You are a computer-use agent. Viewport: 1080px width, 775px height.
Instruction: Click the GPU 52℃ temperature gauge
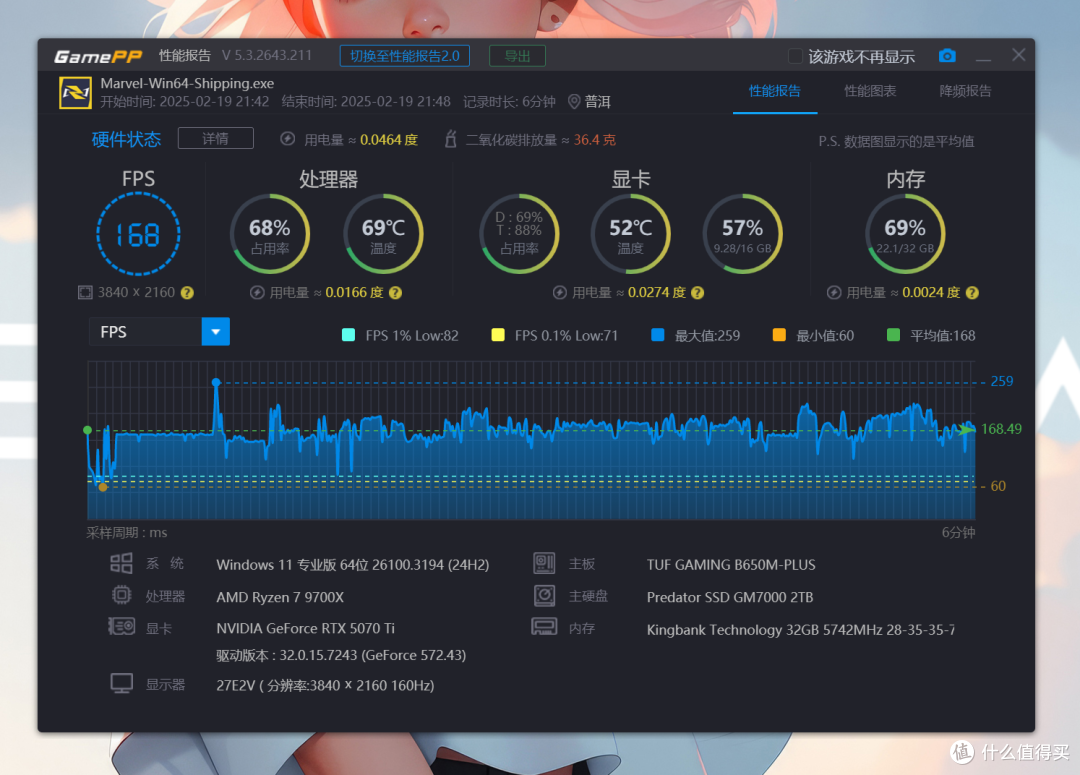(x=630, y=234)
